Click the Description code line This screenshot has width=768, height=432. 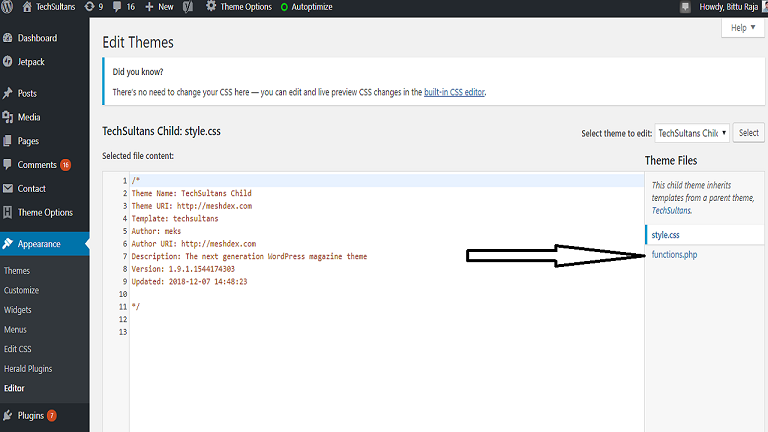click(x=249, y=257)
